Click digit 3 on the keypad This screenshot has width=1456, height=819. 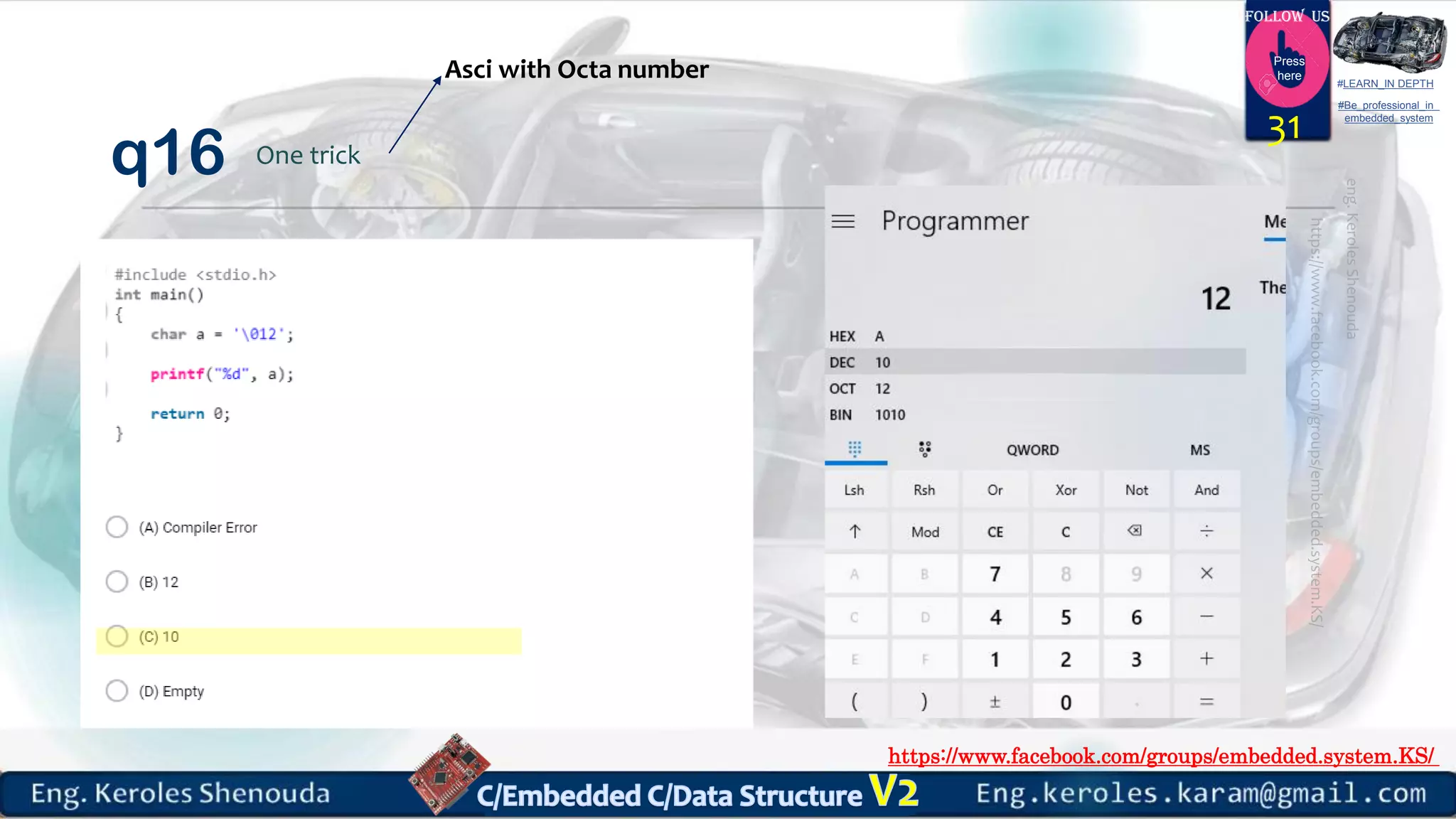point(1136,660)
